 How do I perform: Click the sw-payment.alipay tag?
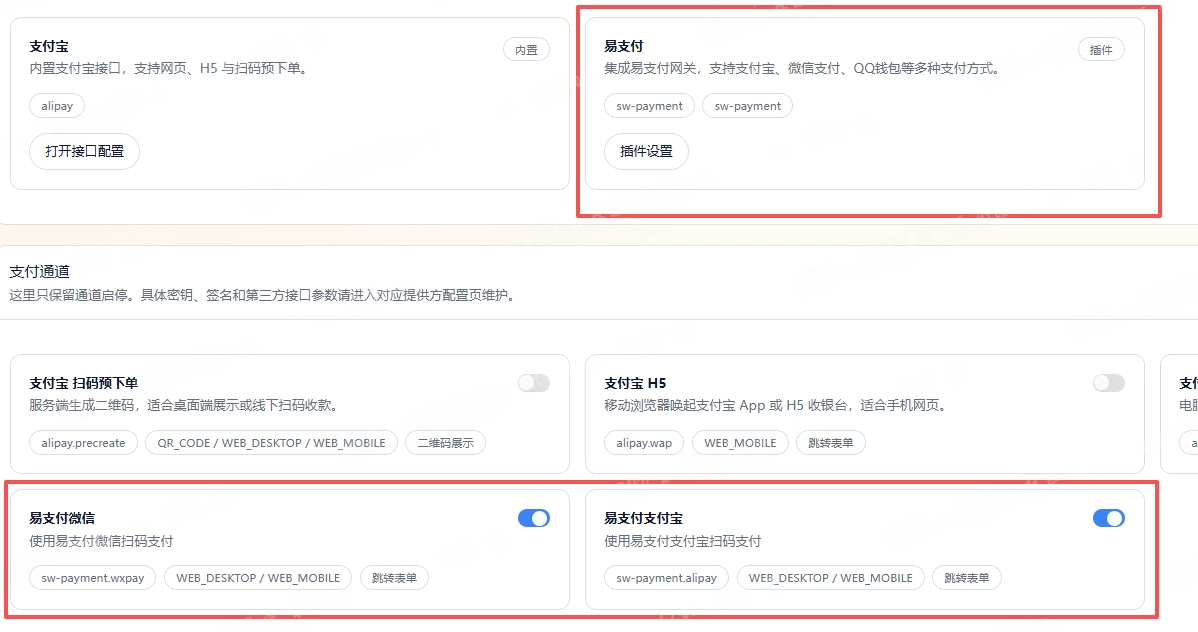coord(666,579)
